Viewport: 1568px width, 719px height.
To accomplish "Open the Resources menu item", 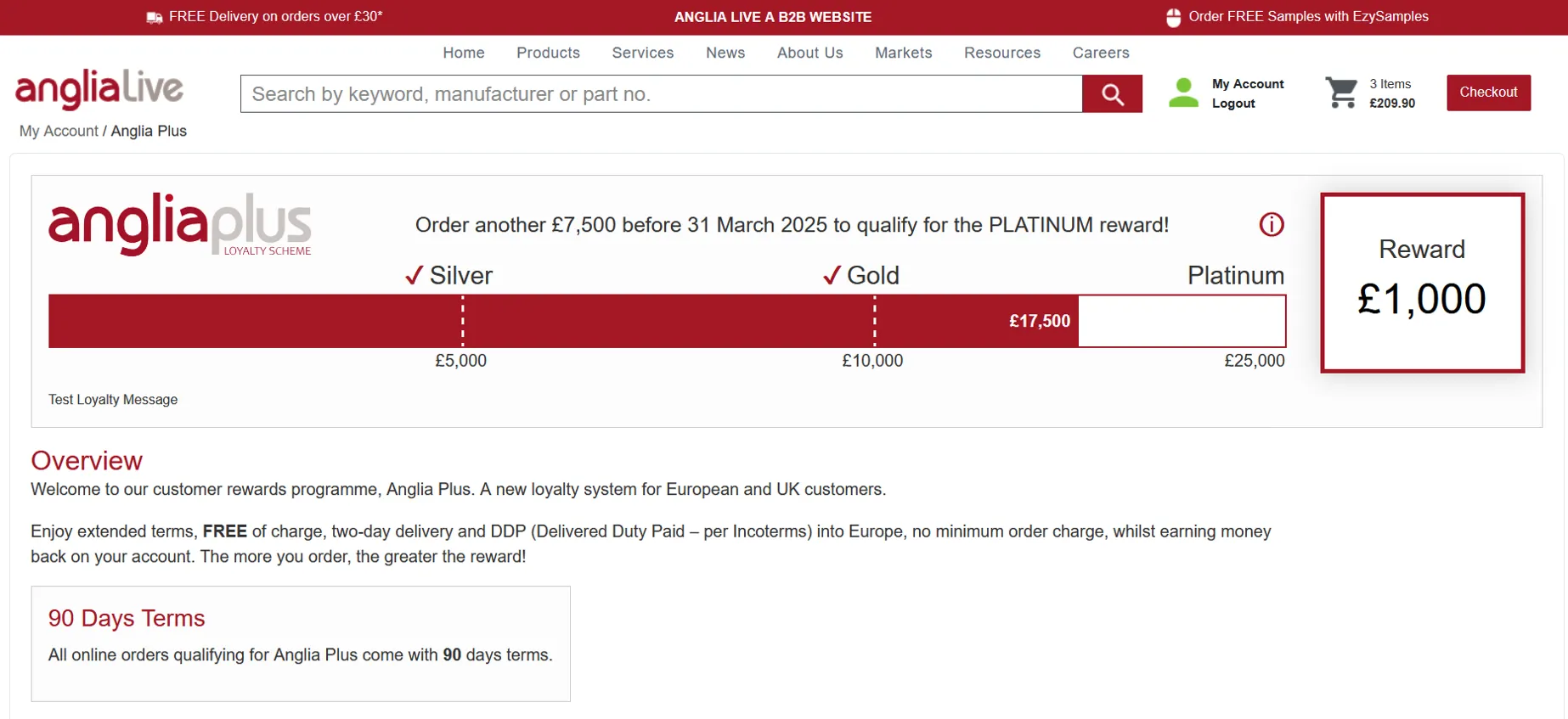I will (1001, 53).
